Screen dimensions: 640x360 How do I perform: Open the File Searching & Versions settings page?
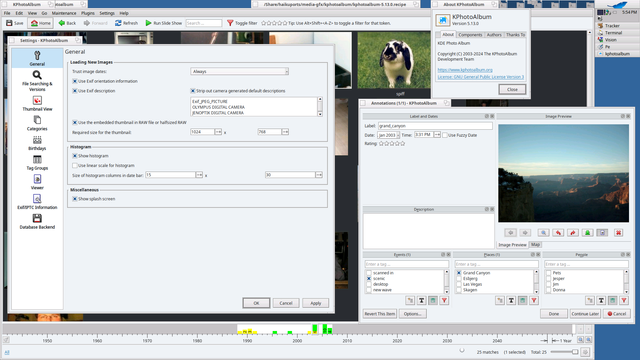[37, 80]
